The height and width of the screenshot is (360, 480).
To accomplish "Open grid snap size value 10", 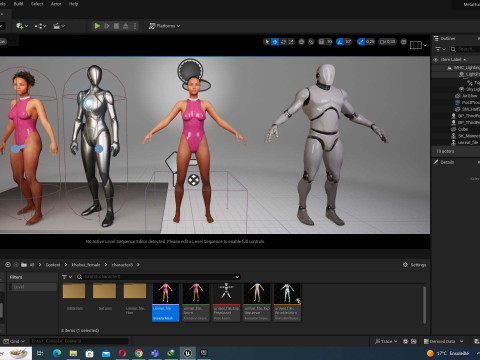I will point(329,42).
